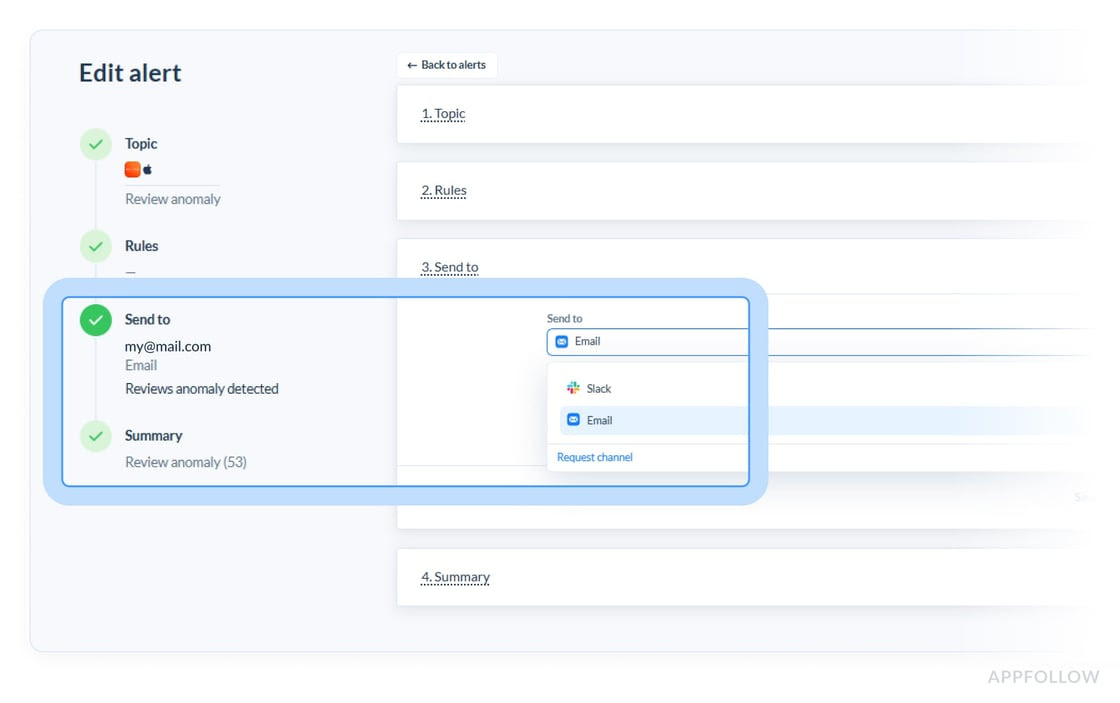This screenshot has width=1120, height=703.
Task: Click the envelope icon in Send to field
Action: 561,341
